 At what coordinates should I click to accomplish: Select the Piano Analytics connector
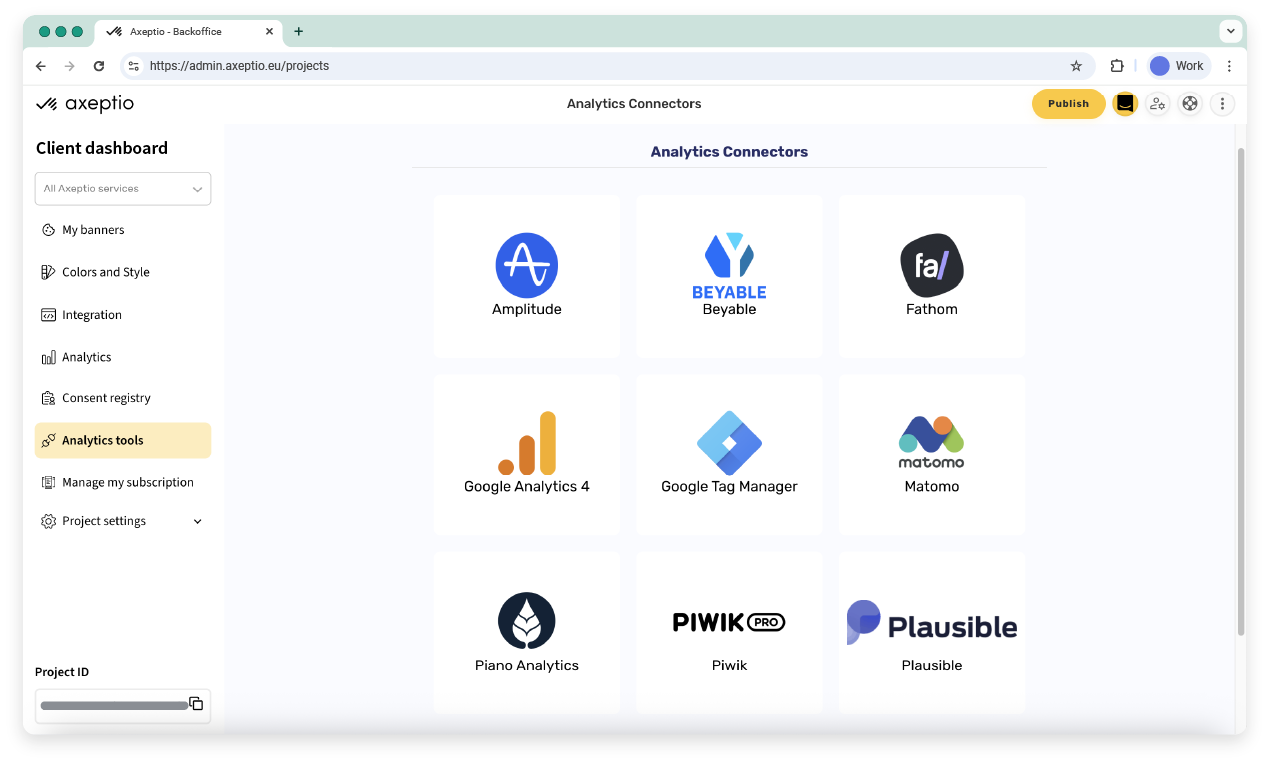coord(527,631)
